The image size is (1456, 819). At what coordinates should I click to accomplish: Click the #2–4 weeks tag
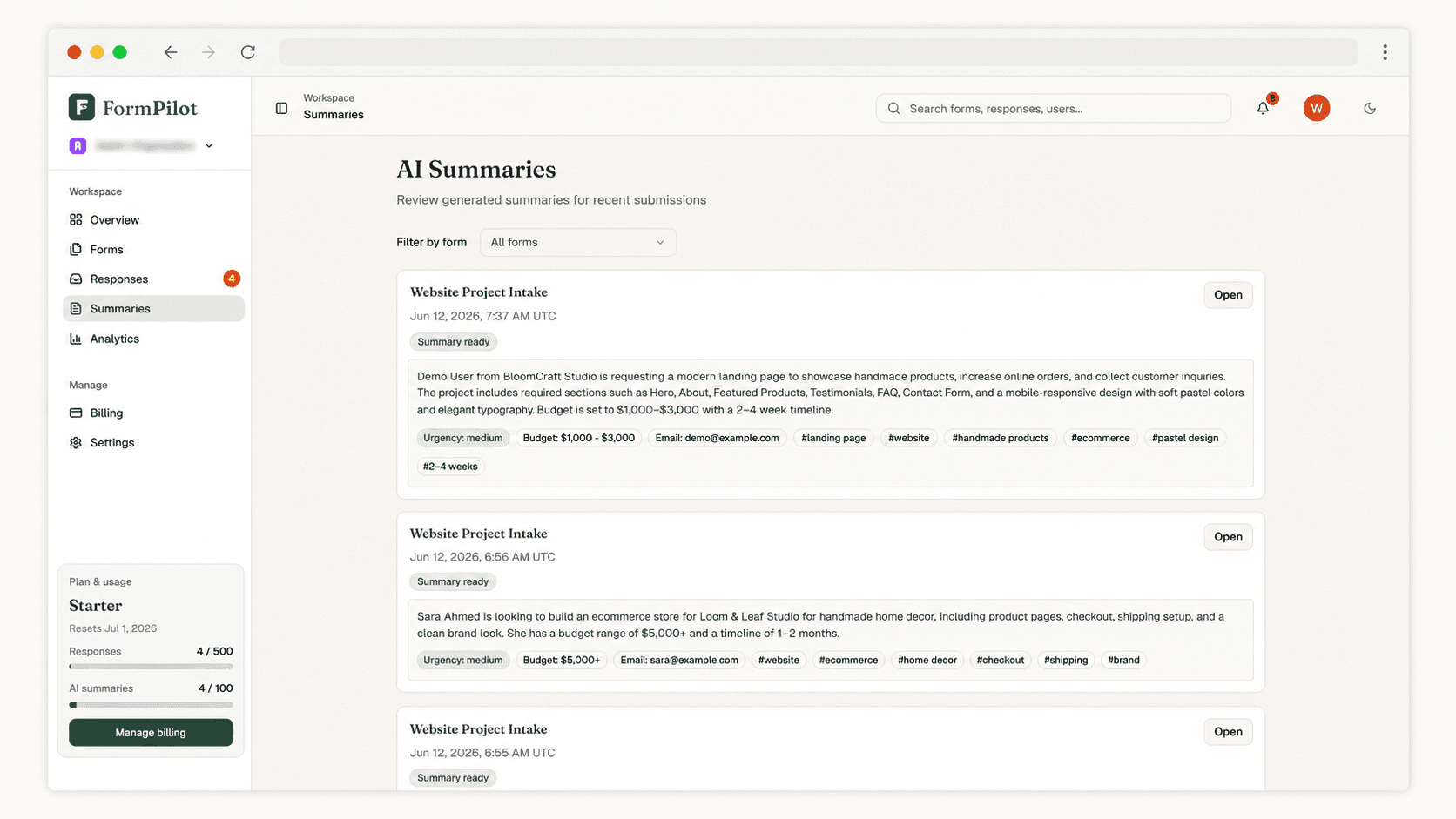click(x=450, y=467)
